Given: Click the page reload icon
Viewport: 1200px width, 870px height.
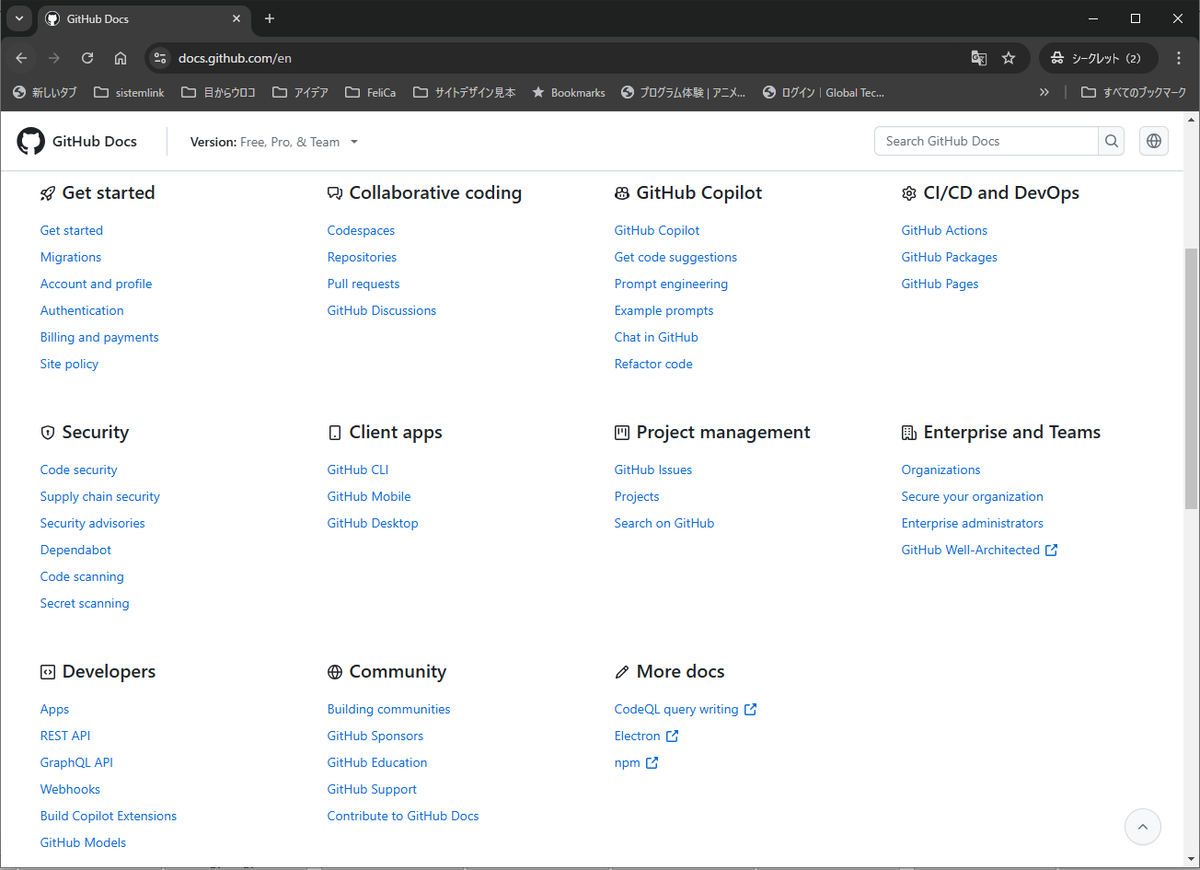Looking at the screenshot, I should click(x=87, y=58).
